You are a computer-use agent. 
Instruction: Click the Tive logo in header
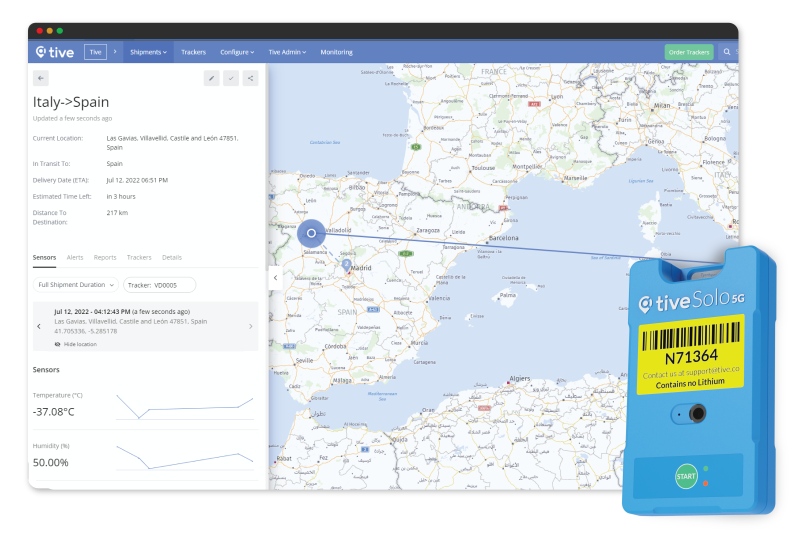tap(54, 52)
